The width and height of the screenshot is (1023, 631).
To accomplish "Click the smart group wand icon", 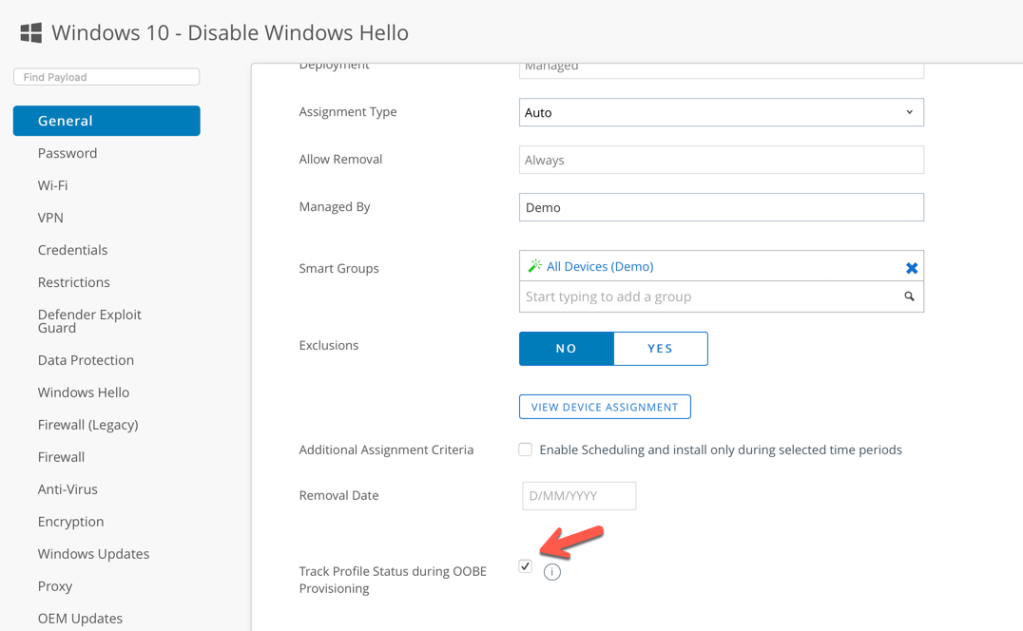I will (x=537, y=266).
